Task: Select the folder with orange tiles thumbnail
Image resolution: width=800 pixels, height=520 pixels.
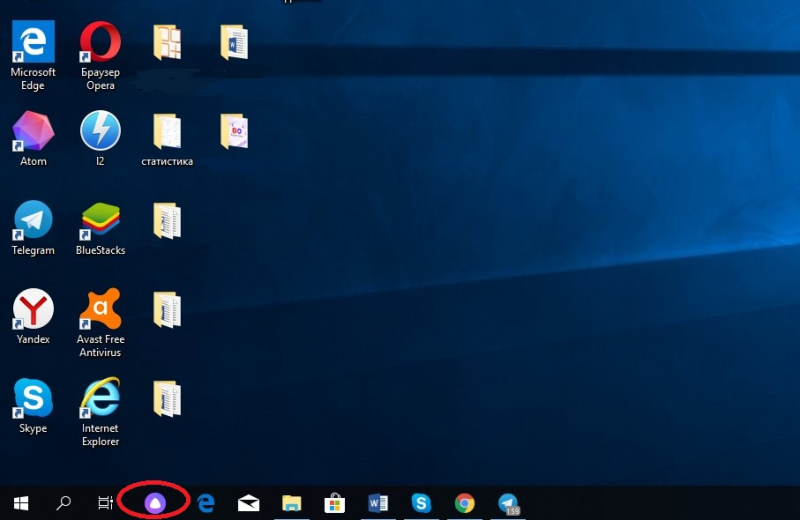Action: point(167,42)
